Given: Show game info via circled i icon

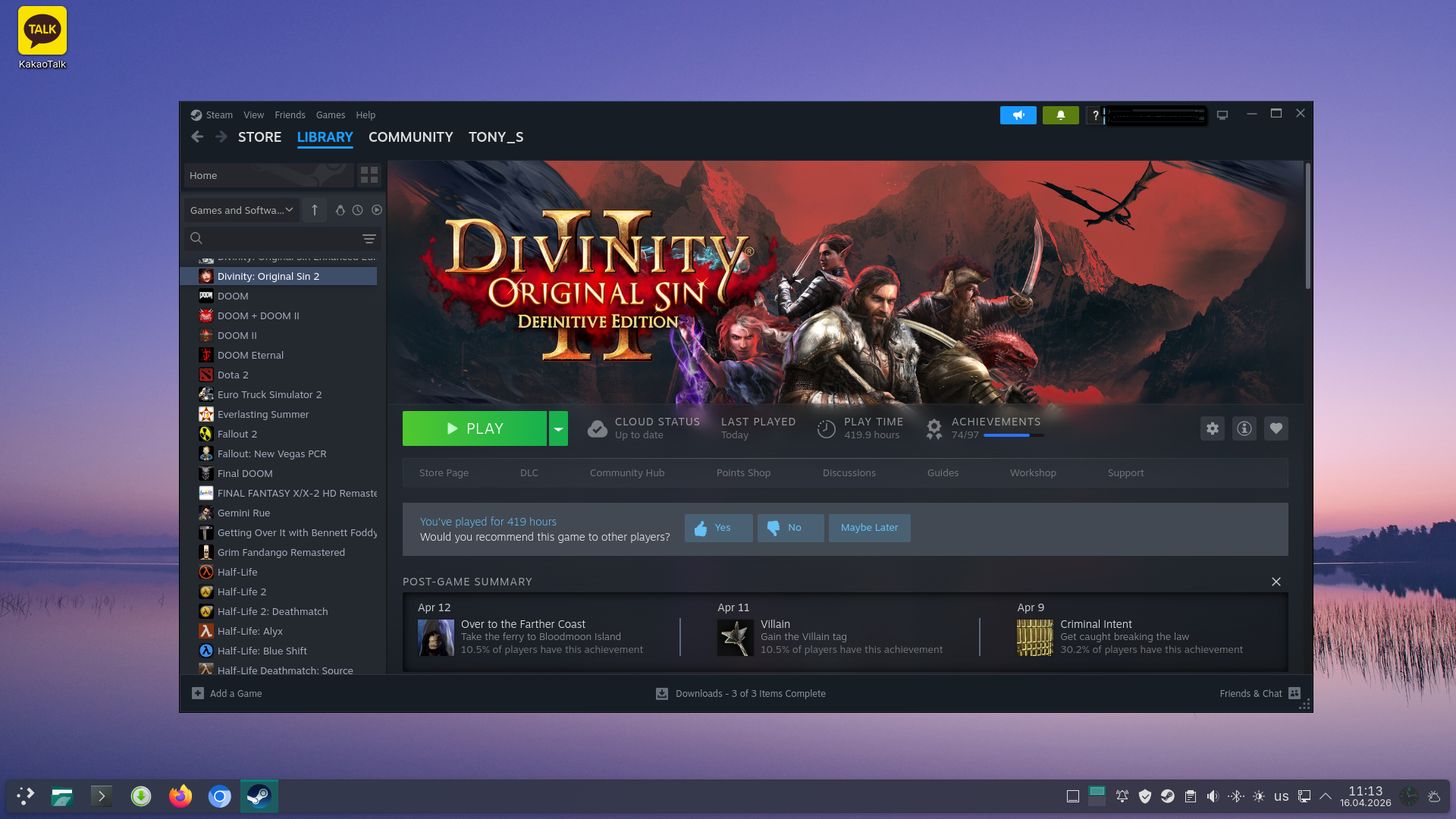Looking at the screenshot, I should coord(1244,428).
